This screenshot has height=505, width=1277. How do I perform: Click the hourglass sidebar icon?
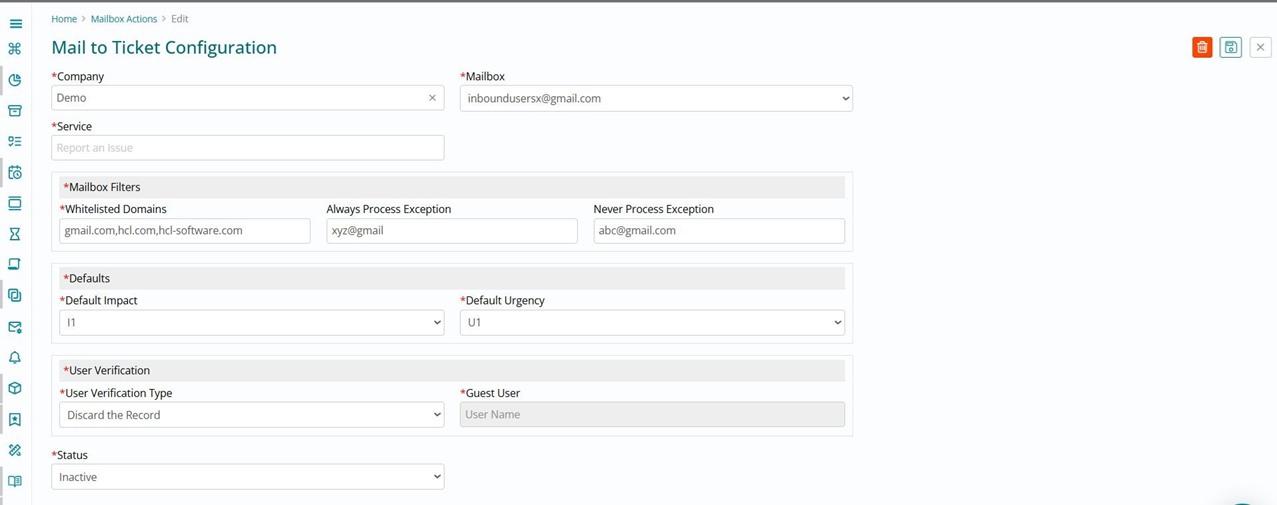pos(15,234)
